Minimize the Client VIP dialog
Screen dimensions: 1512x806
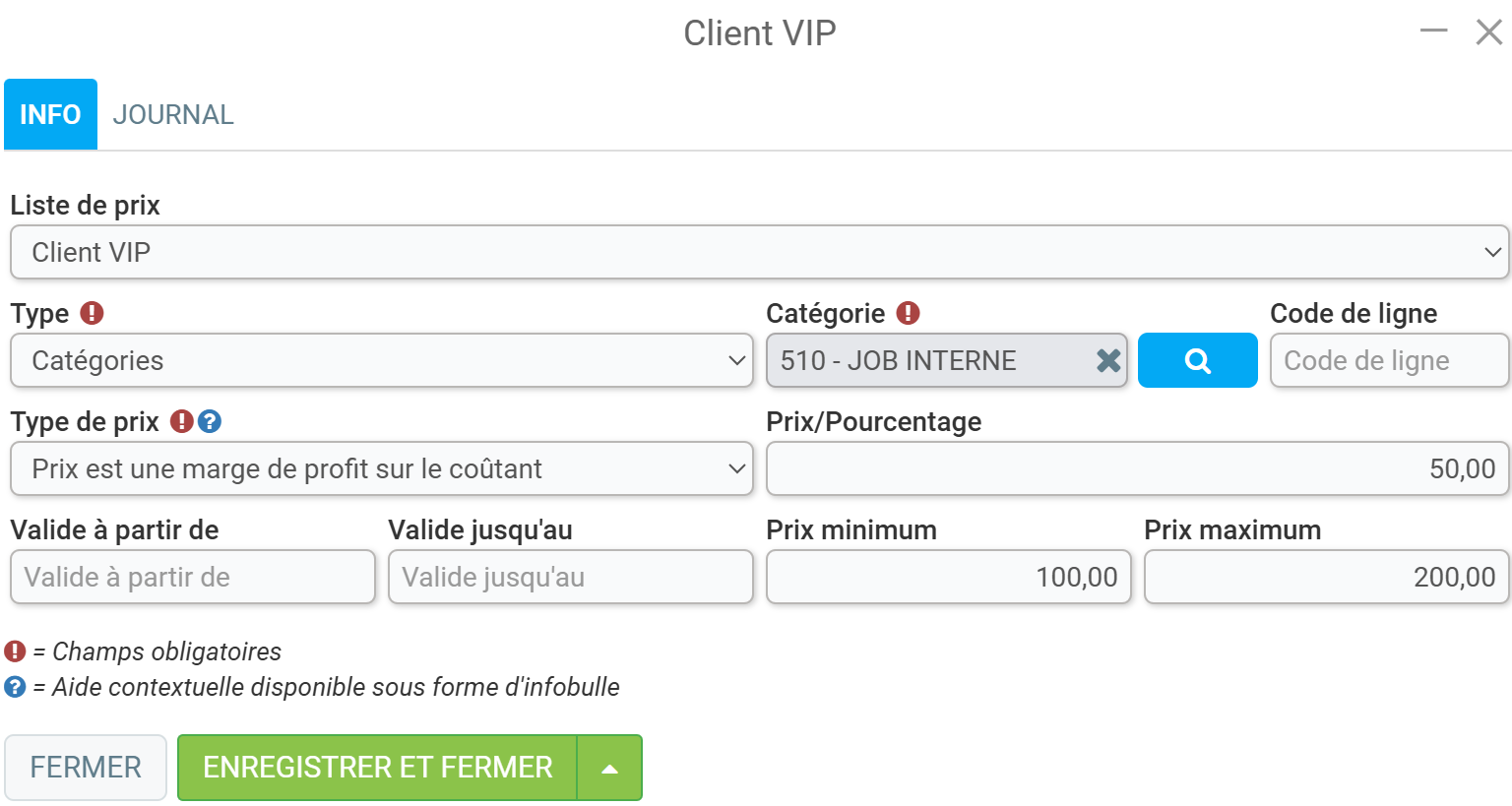[1433, 31]
